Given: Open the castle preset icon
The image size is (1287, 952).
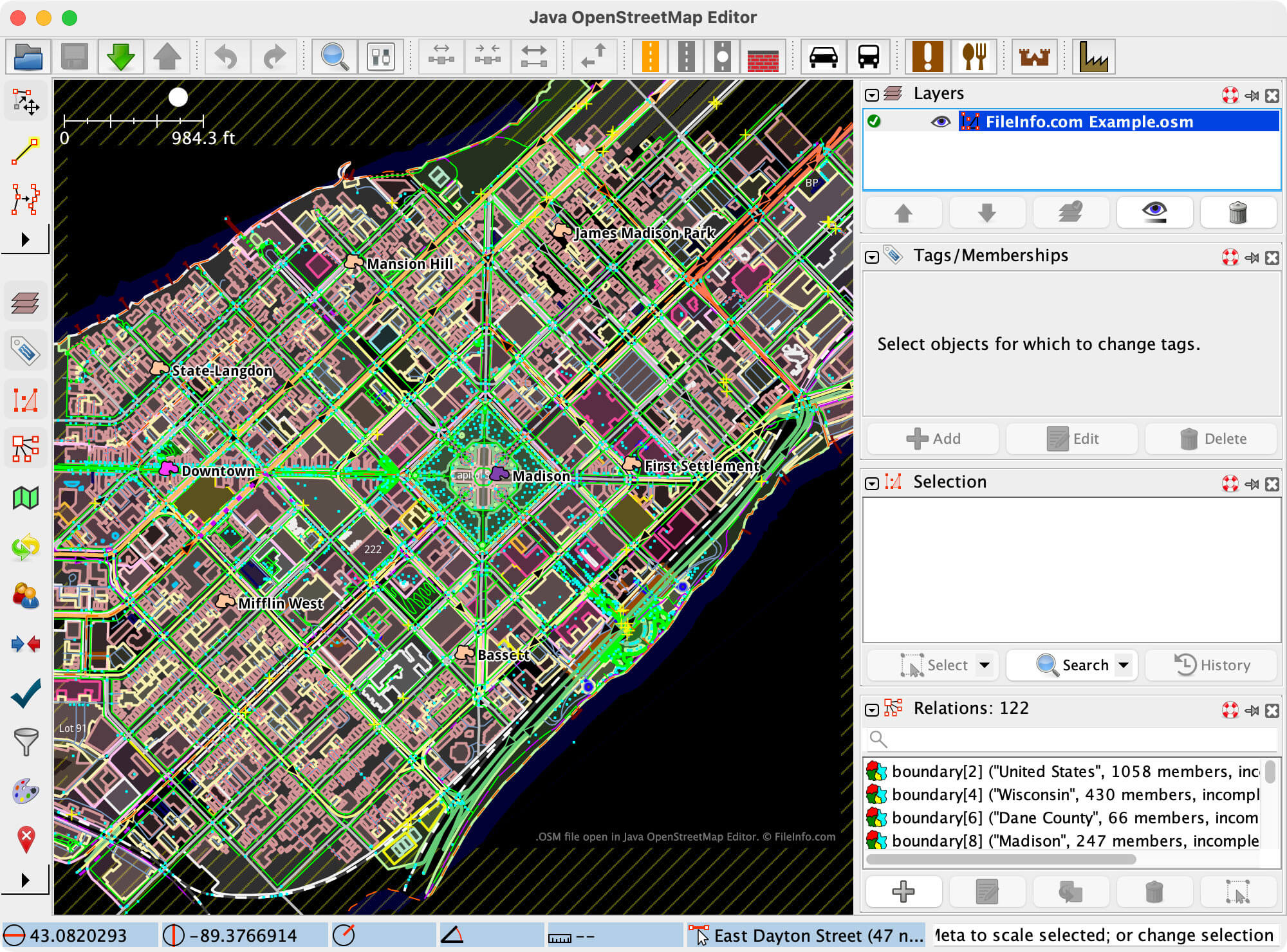Looking at the screenshot, I should click(1033, 57).
